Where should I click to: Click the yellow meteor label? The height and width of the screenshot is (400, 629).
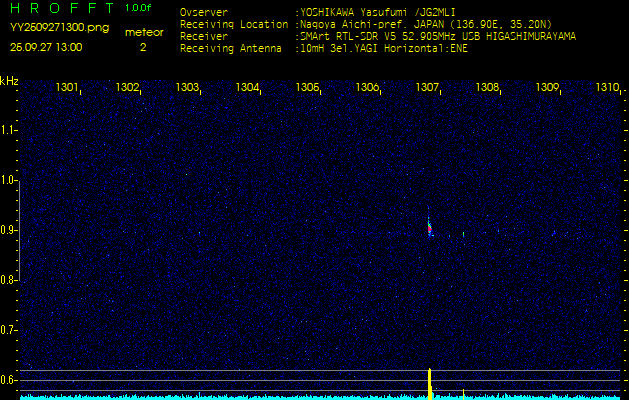pyautogui.click(x=142, y=32)
